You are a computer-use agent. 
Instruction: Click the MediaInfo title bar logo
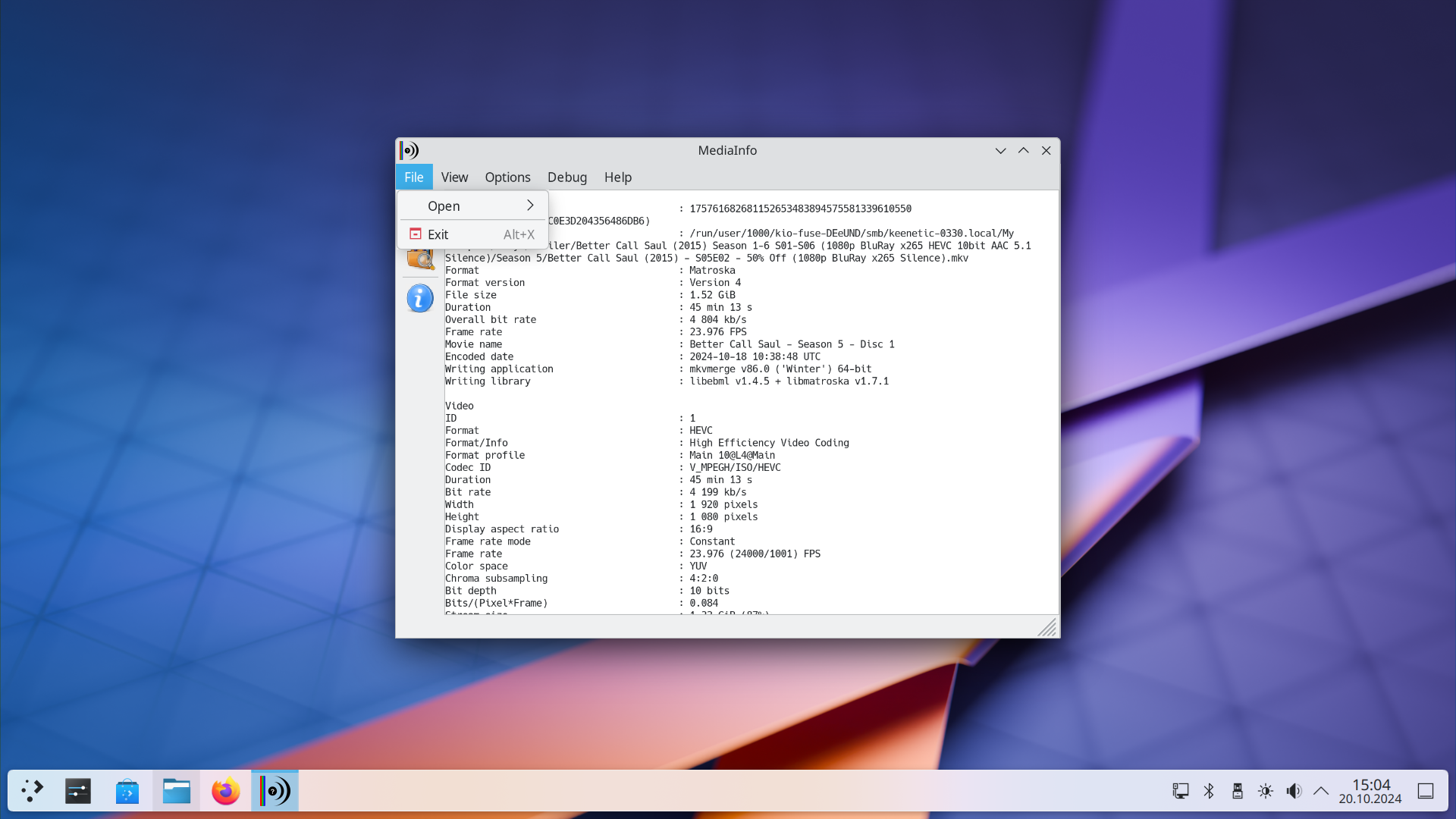pos(409,150)
